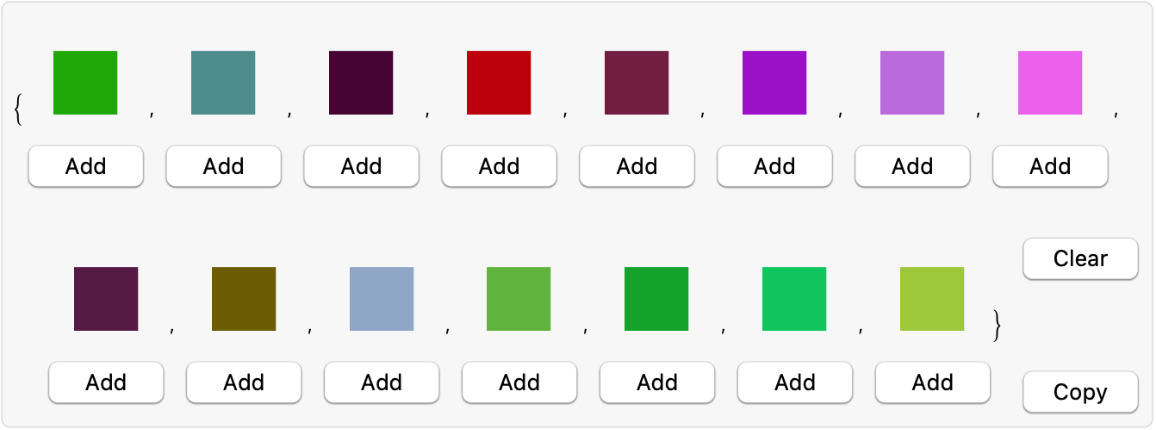Hit Add beneath the light lavender swatch
This screenshot has height=430, width=1156.
[912, 167]
